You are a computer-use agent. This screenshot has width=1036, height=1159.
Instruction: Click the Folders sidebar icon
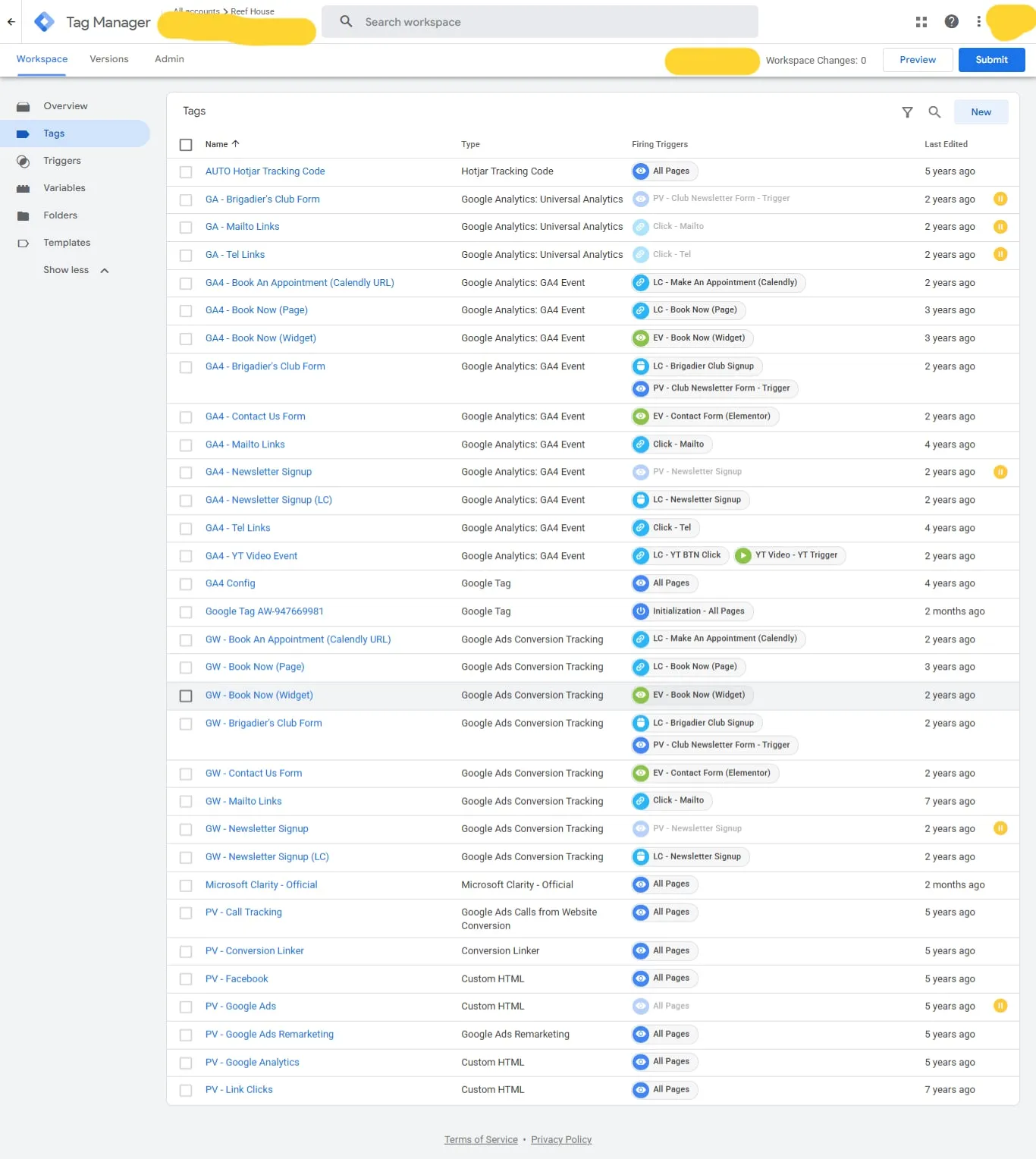24,215
